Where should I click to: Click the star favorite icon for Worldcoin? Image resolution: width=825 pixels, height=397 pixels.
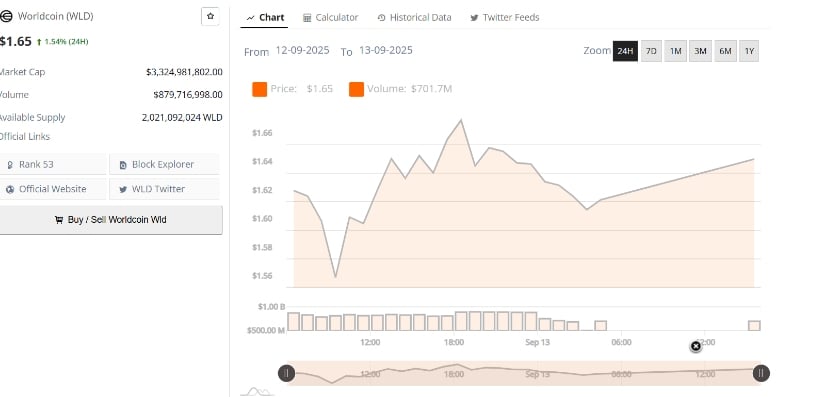(210, 16)
